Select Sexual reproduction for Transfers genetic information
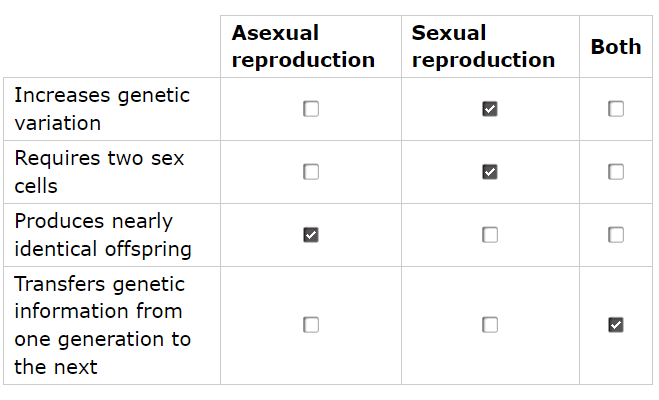 pyautogui.click(x=490, y=325)
